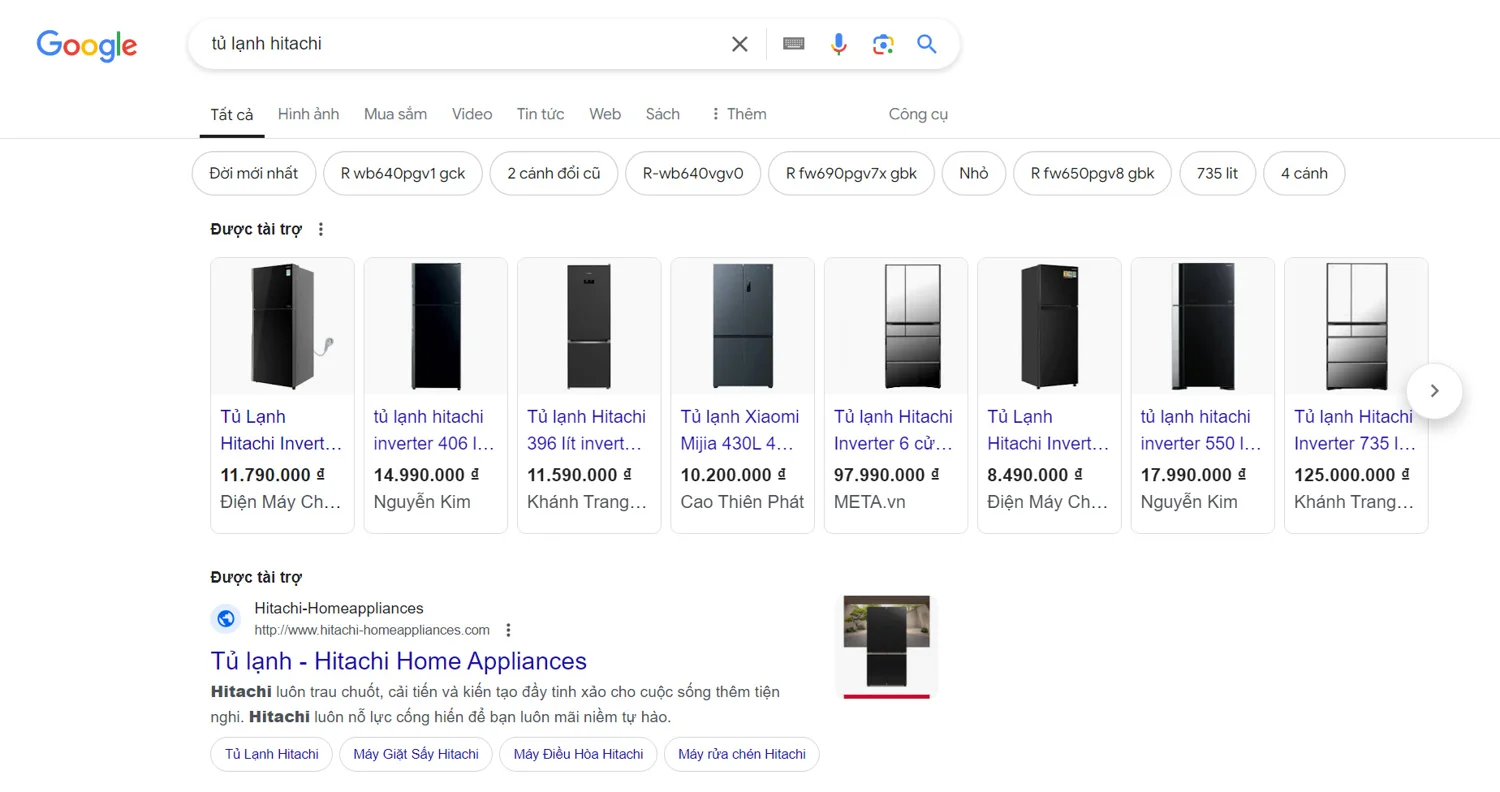Apply the 735 lít filter chip
The image size is (1500, 792).
click(1217, 173)
